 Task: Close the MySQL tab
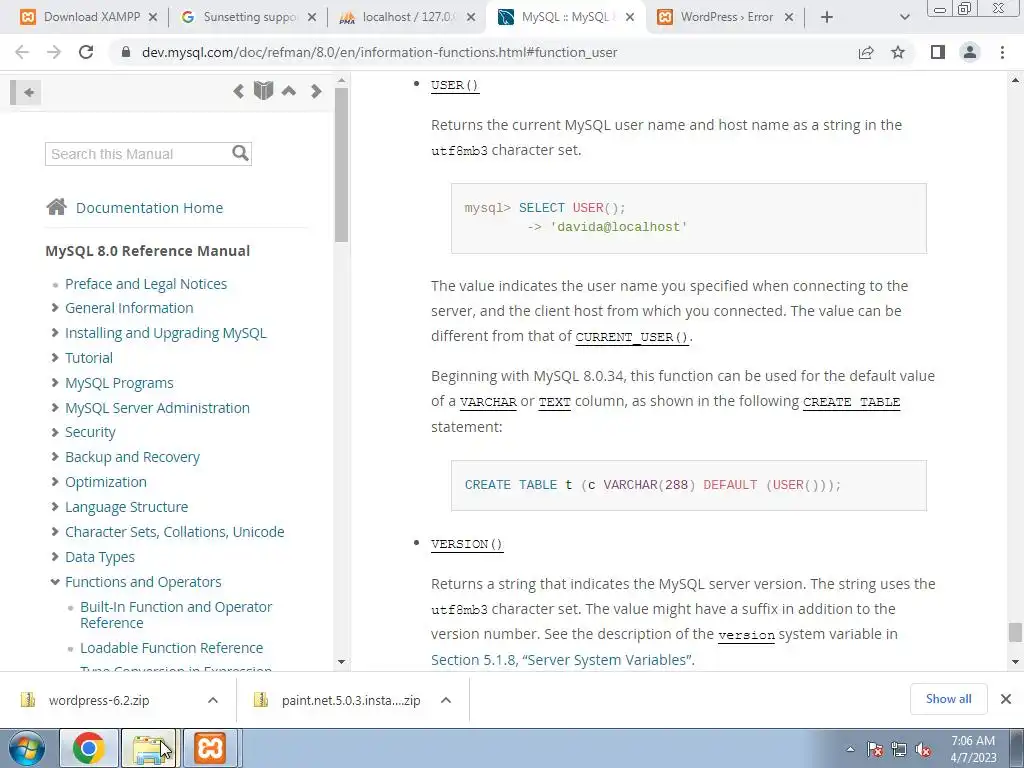click(630, 17)
